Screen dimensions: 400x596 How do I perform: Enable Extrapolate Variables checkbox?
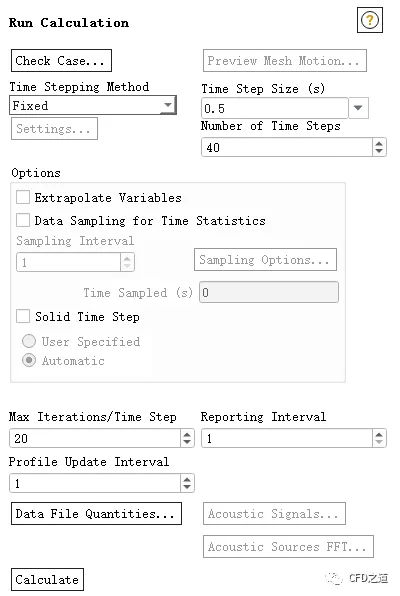[23, 198]
